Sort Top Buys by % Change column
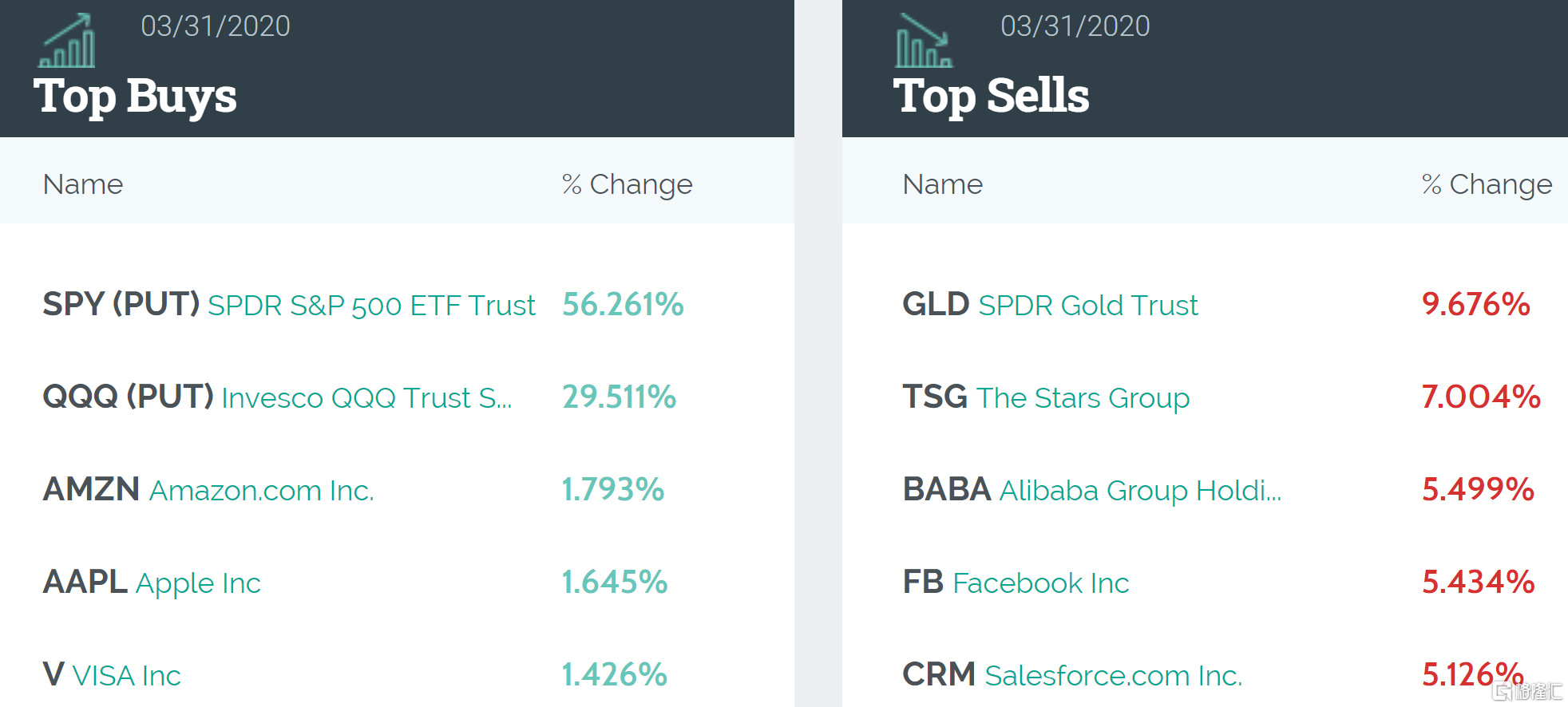 coord(627,184)
